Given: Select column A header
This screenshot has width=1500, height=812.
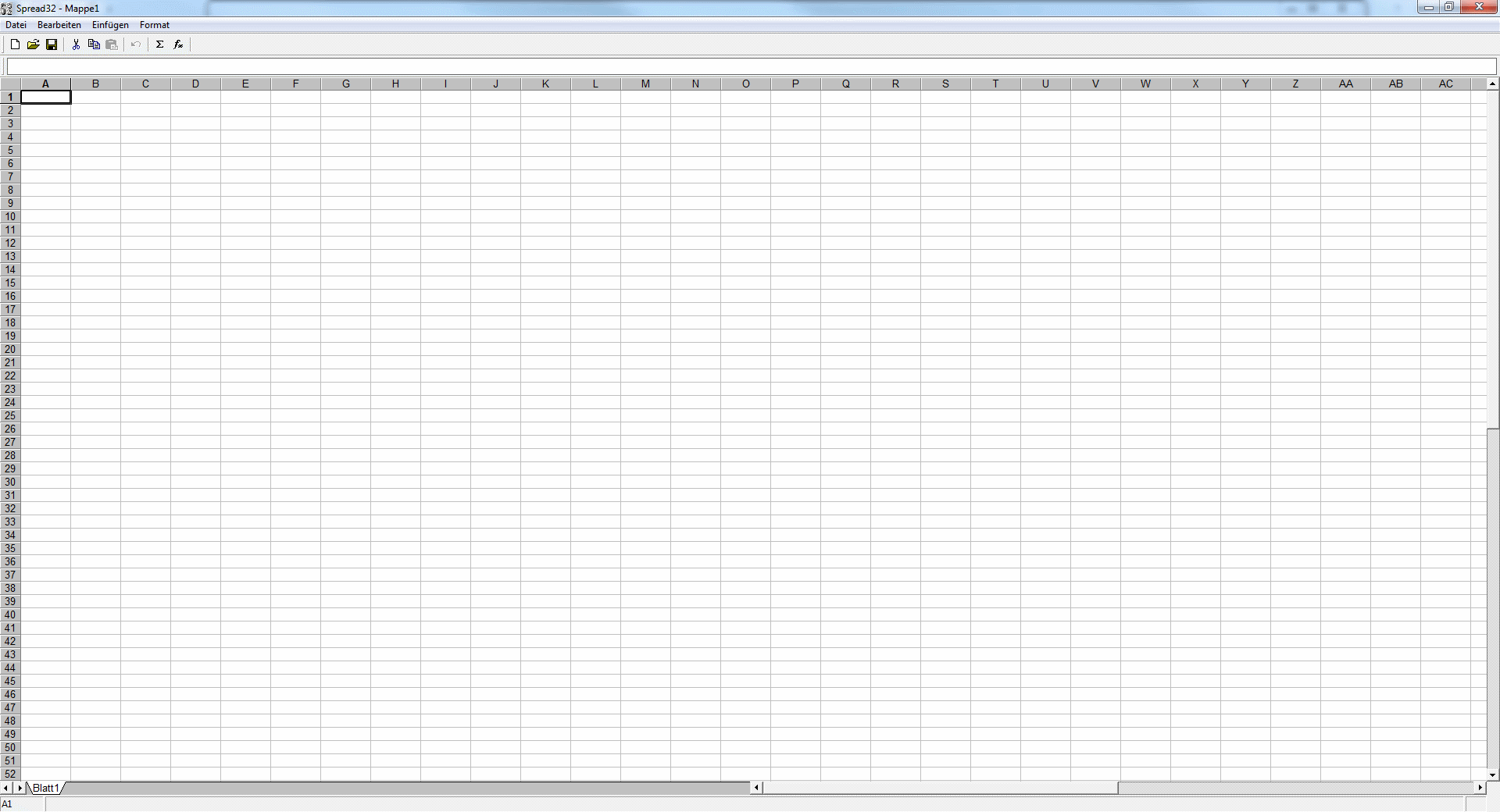Looking at the screenshot, I should pos(45,84).
